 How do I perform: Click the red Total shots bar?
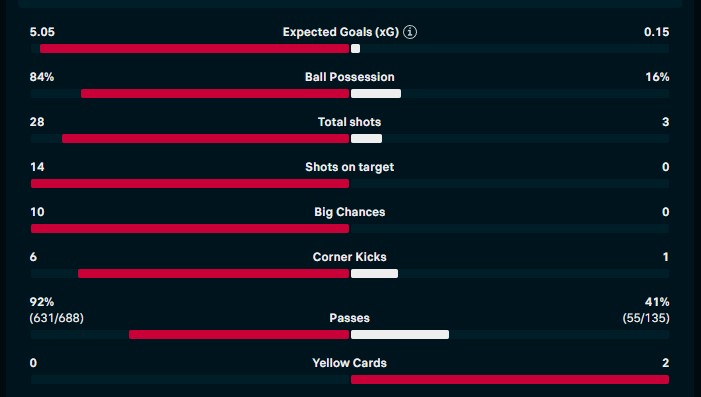pyautogui.click(x=206, y=139)
